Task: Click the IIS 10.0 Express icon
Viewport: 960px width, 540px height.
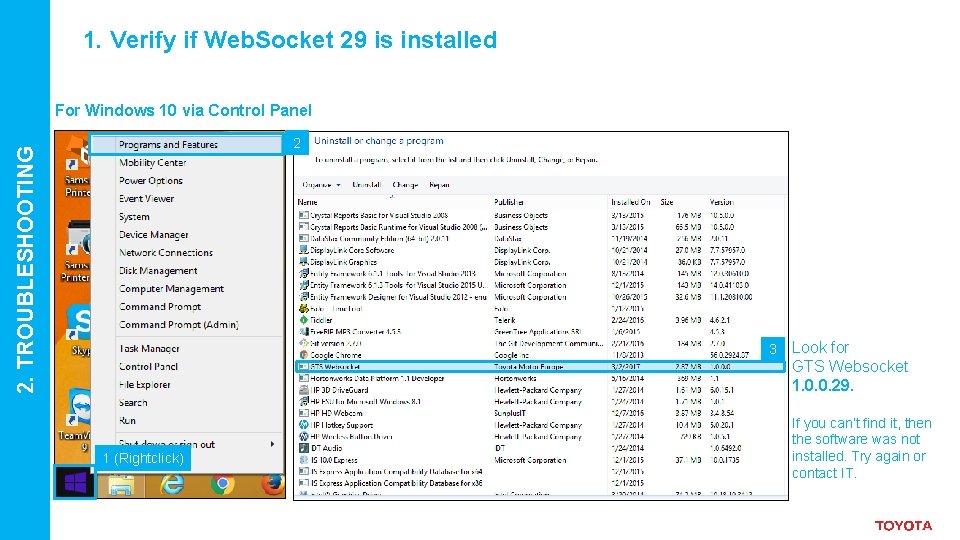Action: pos(303,460)
